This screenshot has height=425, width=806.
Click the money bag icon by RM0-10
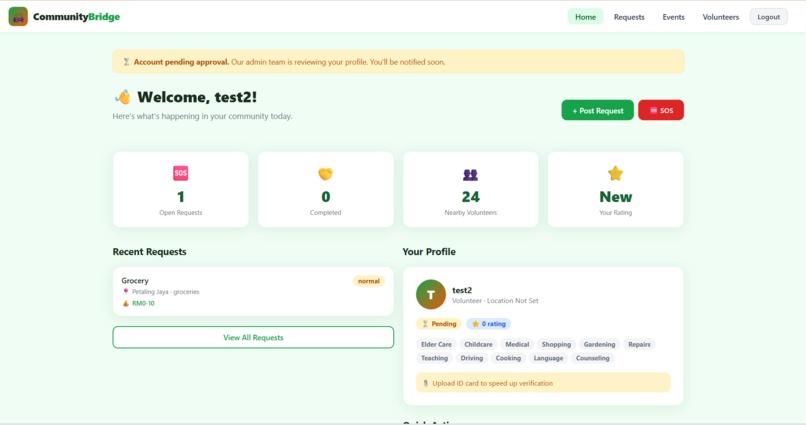coord(125,303)
